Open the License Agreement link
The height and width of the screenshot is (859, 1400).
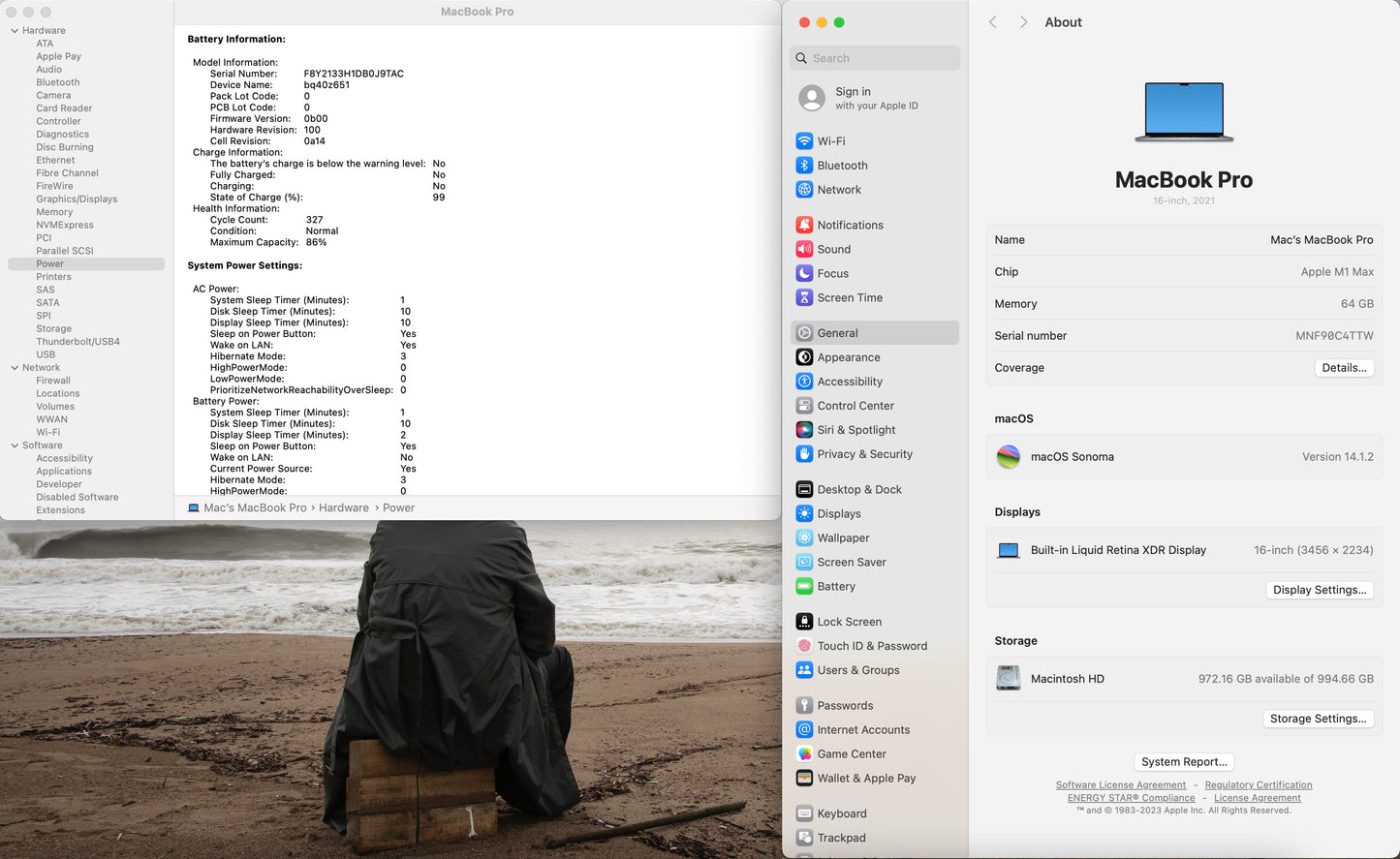point(1258,798)
